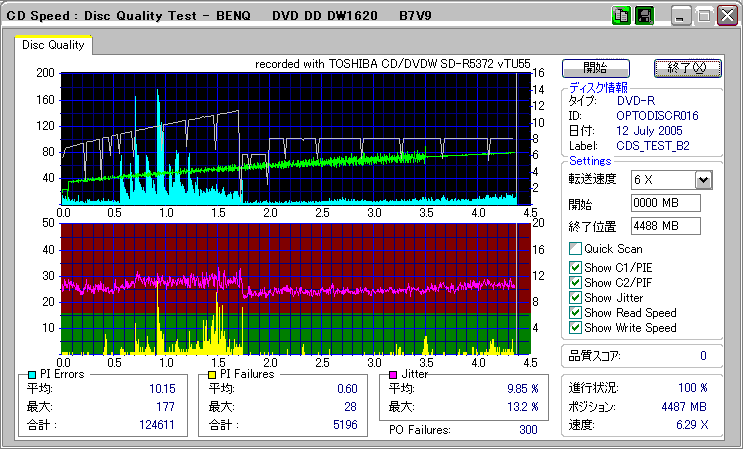Click the save floppy disk icon
Image resolution: width=743 pixels, height=449 pixels.
(x=644, y=16)
